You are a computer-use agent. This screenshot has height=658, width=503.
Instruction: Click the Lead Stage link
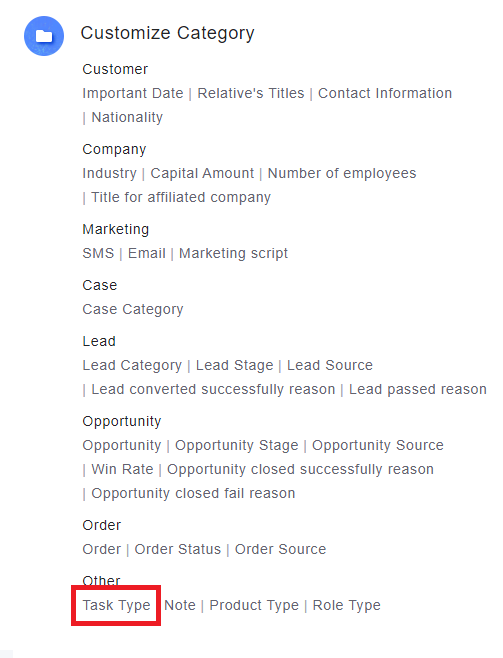point(235,366)
